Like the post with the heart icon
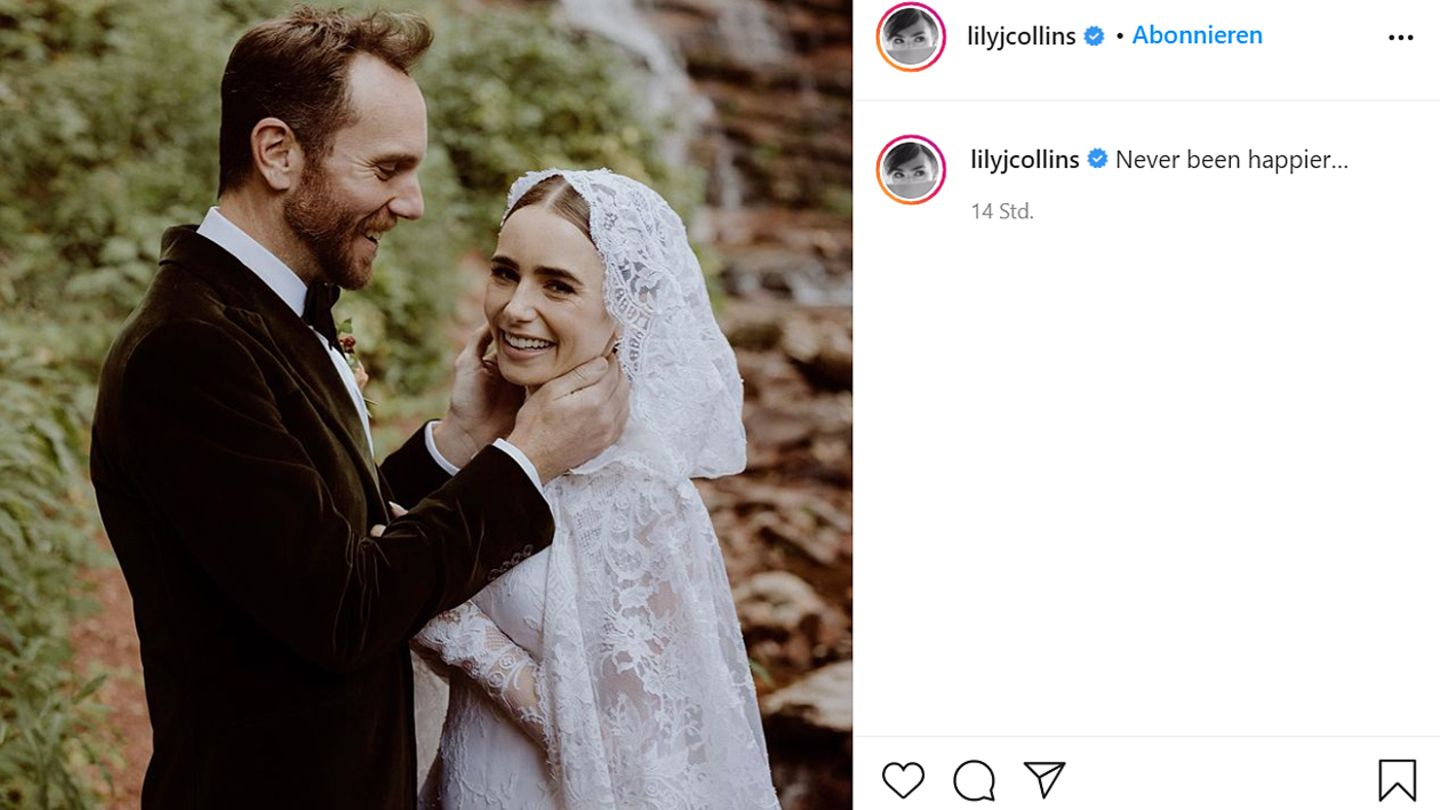The width and height of the screenshot is (1440, 810). coord(903,780)
